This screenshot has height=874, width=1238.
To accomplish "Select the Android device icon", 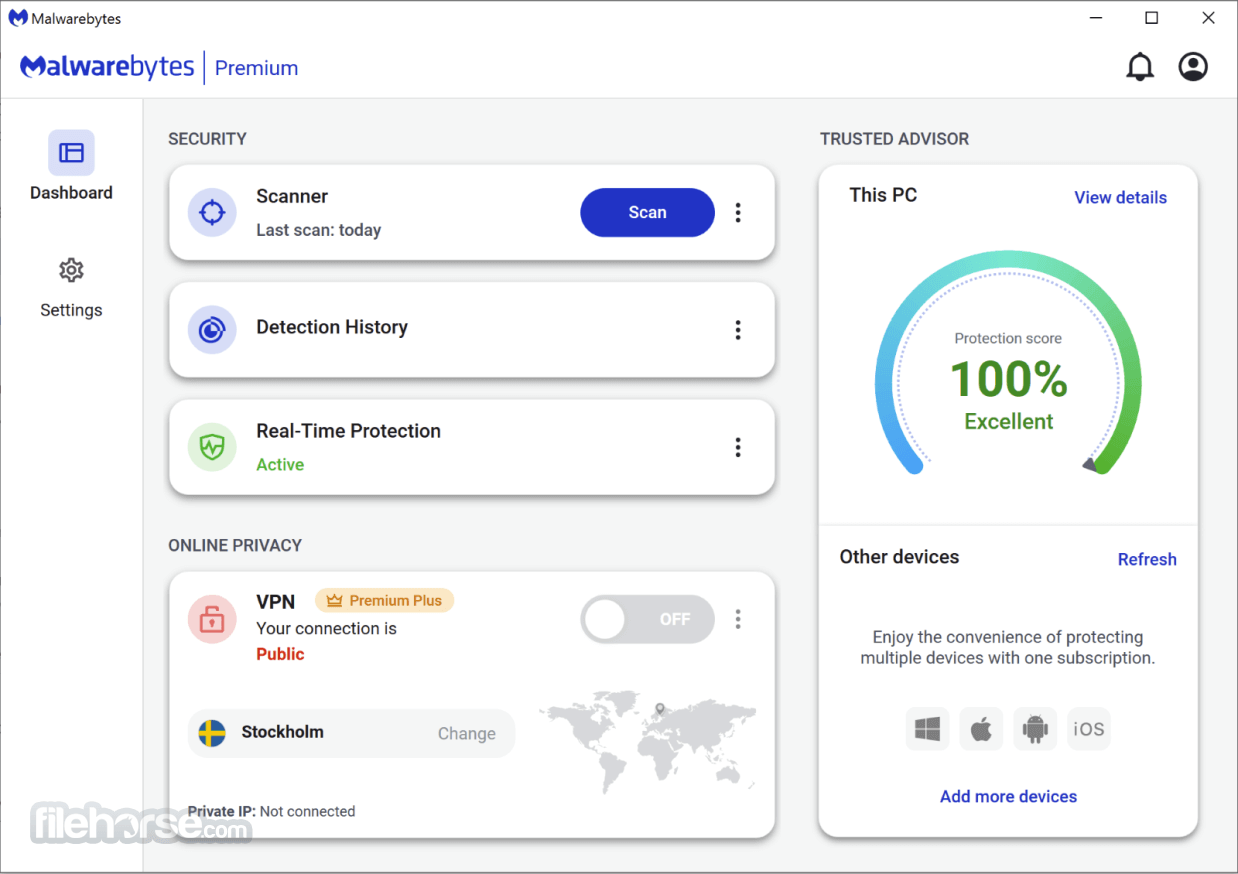I will point(1035,729).
